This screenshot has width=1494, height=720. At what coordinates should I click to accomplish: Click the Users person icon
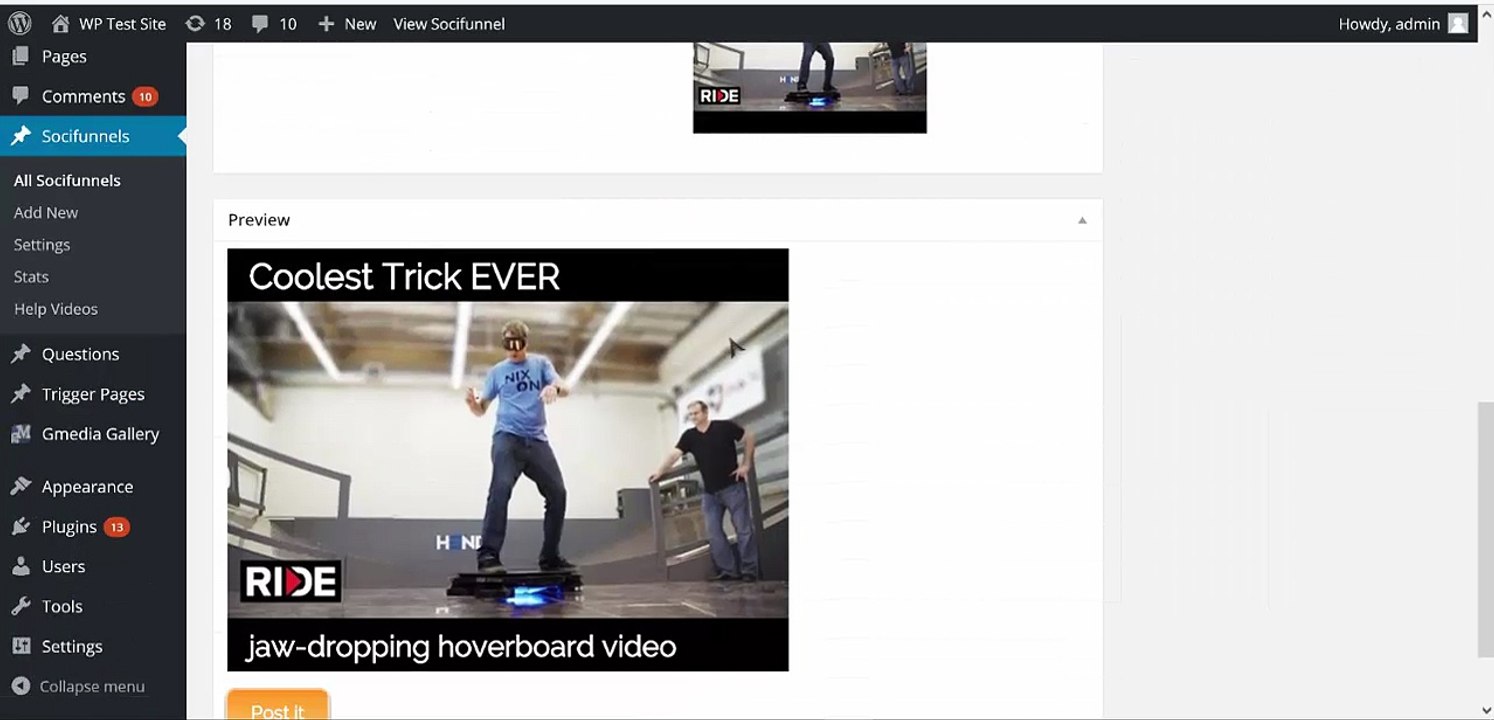pos(21,566)
